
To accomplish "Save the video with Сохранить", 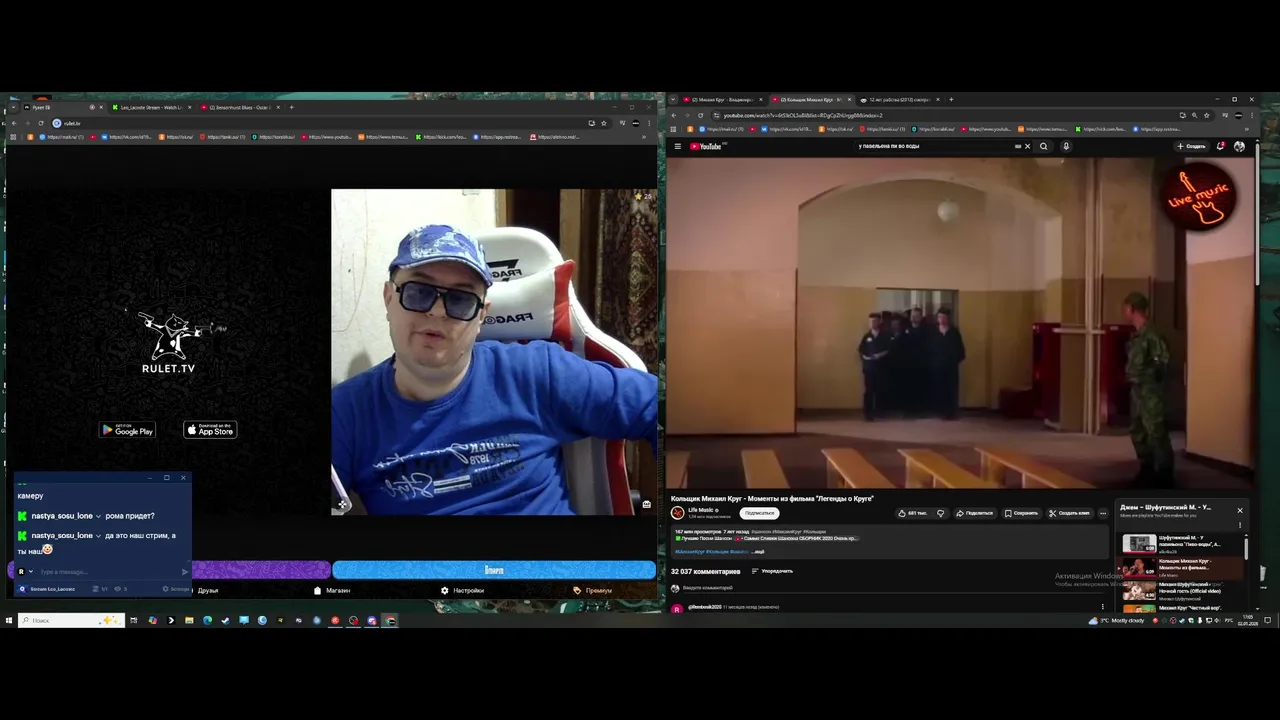I will (x=1021, y=513).
